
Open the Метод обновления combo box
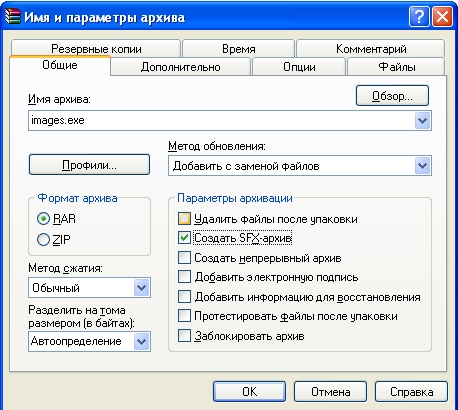coord(300,166)
